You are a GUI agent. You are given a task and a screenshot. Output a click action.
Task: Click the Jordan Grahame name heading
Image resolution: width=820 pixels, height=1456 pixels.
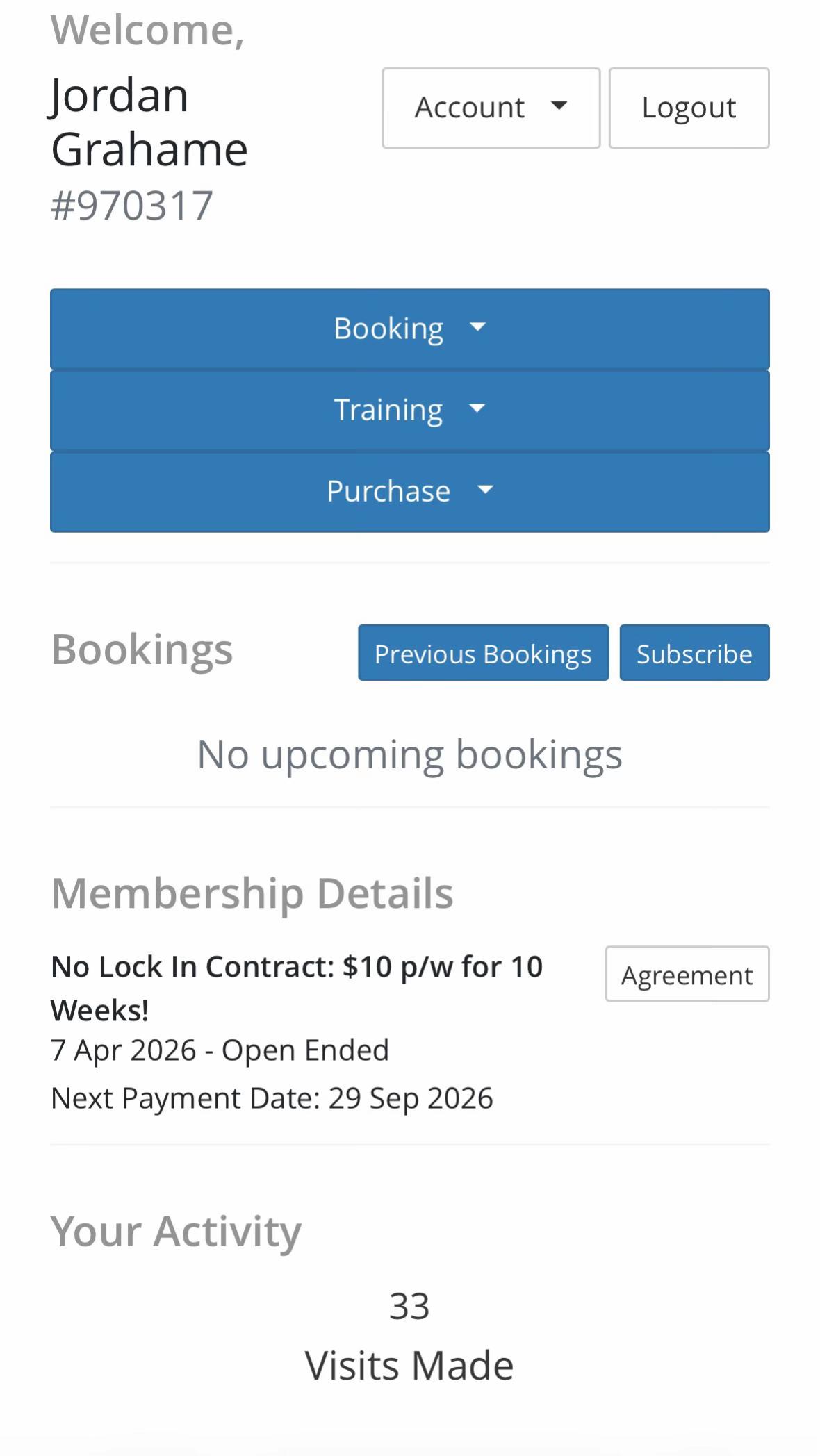click(x=149, y=122)
